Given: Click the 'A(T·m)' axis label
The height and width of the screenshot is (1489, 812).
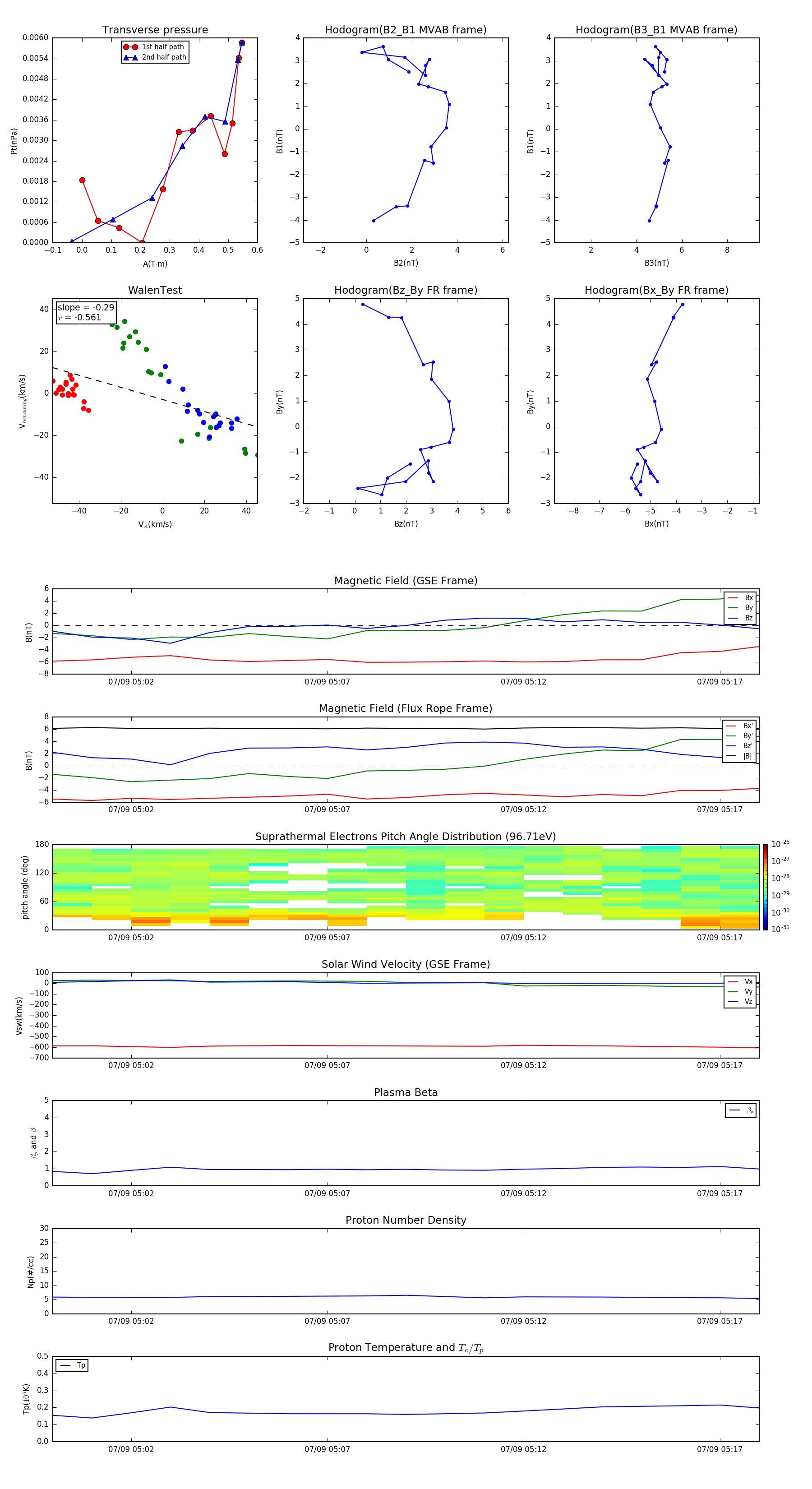Looking at the screenshot, I should [x=155, y=264].
